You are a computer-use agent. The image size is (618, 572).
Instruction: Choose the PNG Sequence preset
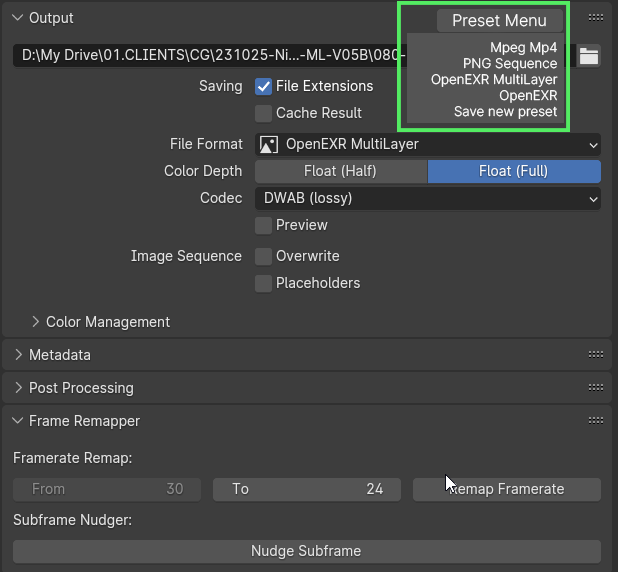coord(510,63)
